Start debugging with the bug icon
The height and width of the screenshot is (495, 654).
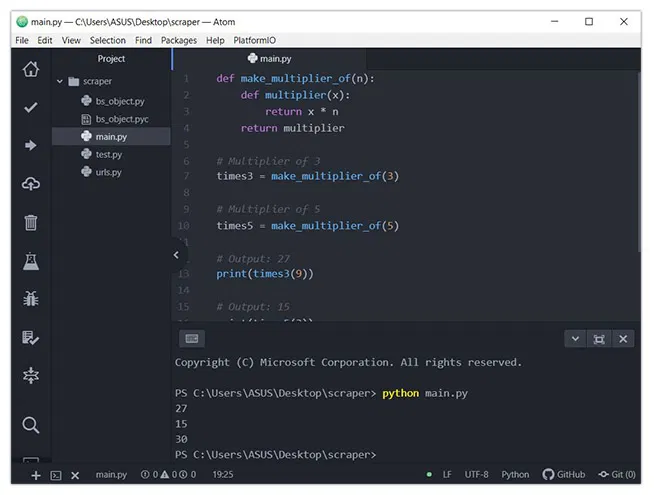31,299
